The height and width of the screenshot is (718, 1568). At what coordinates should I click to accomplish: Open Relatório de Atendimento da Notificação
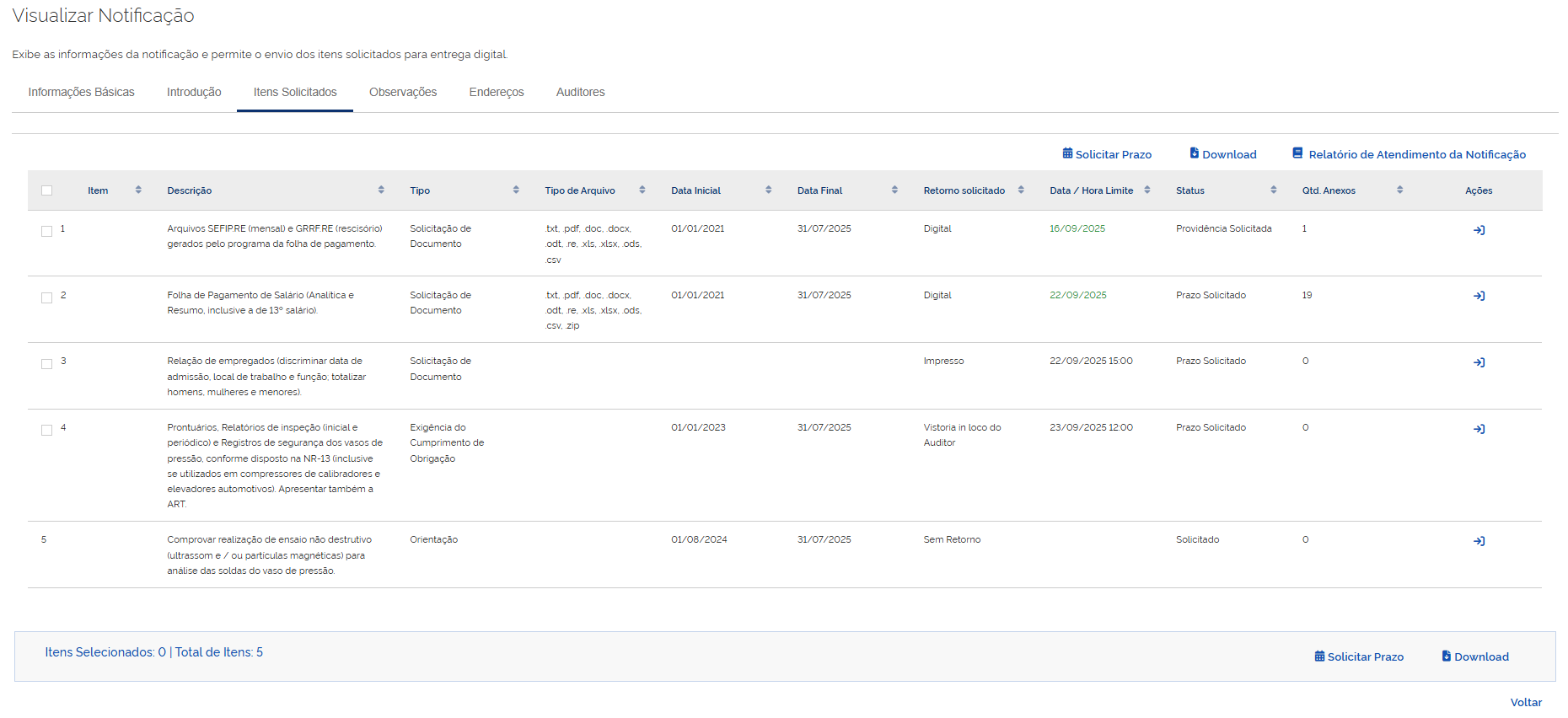point(1410,154)
